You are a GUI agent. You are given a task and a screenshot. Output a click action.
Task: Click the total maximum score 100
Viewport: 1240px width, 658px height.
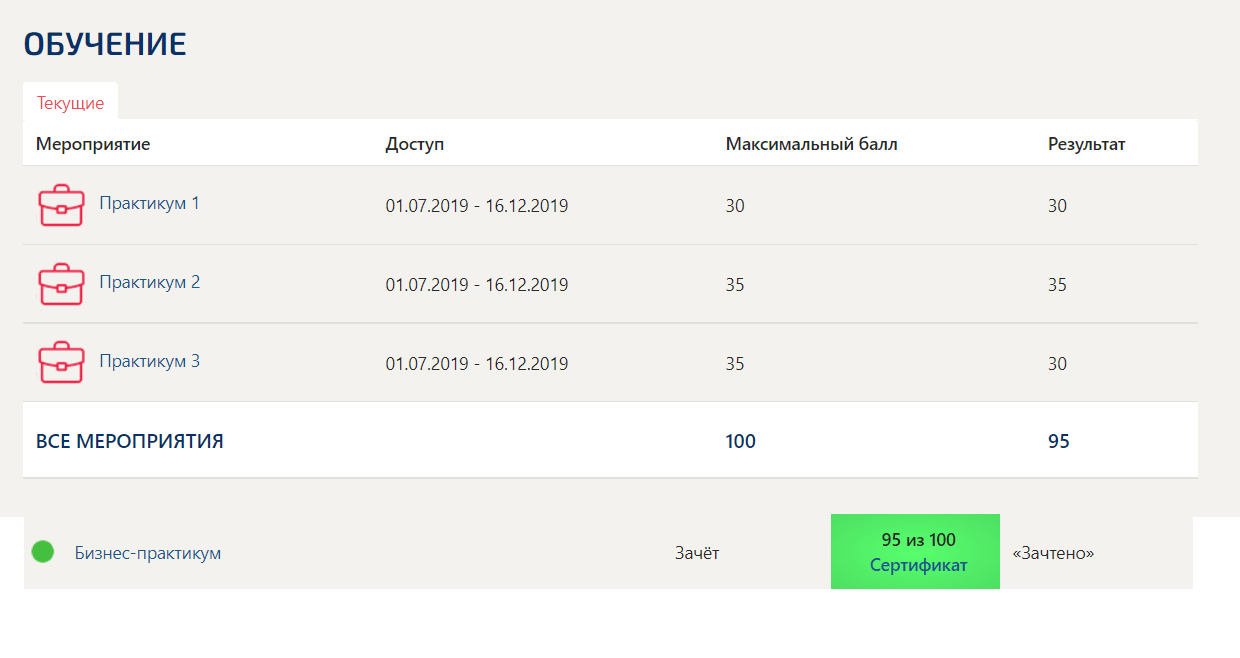click(741, 441)
